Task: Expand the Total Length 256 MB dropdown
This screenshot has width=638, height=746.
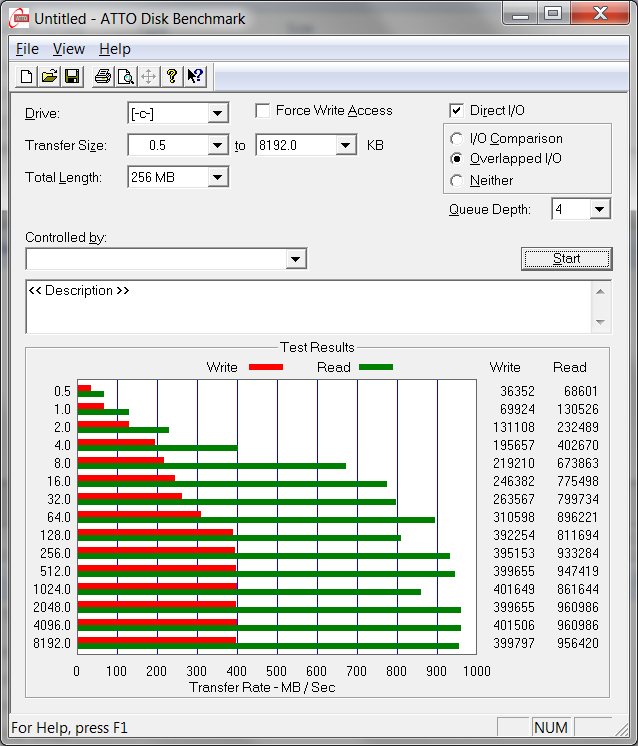Action: coord(217,177)
